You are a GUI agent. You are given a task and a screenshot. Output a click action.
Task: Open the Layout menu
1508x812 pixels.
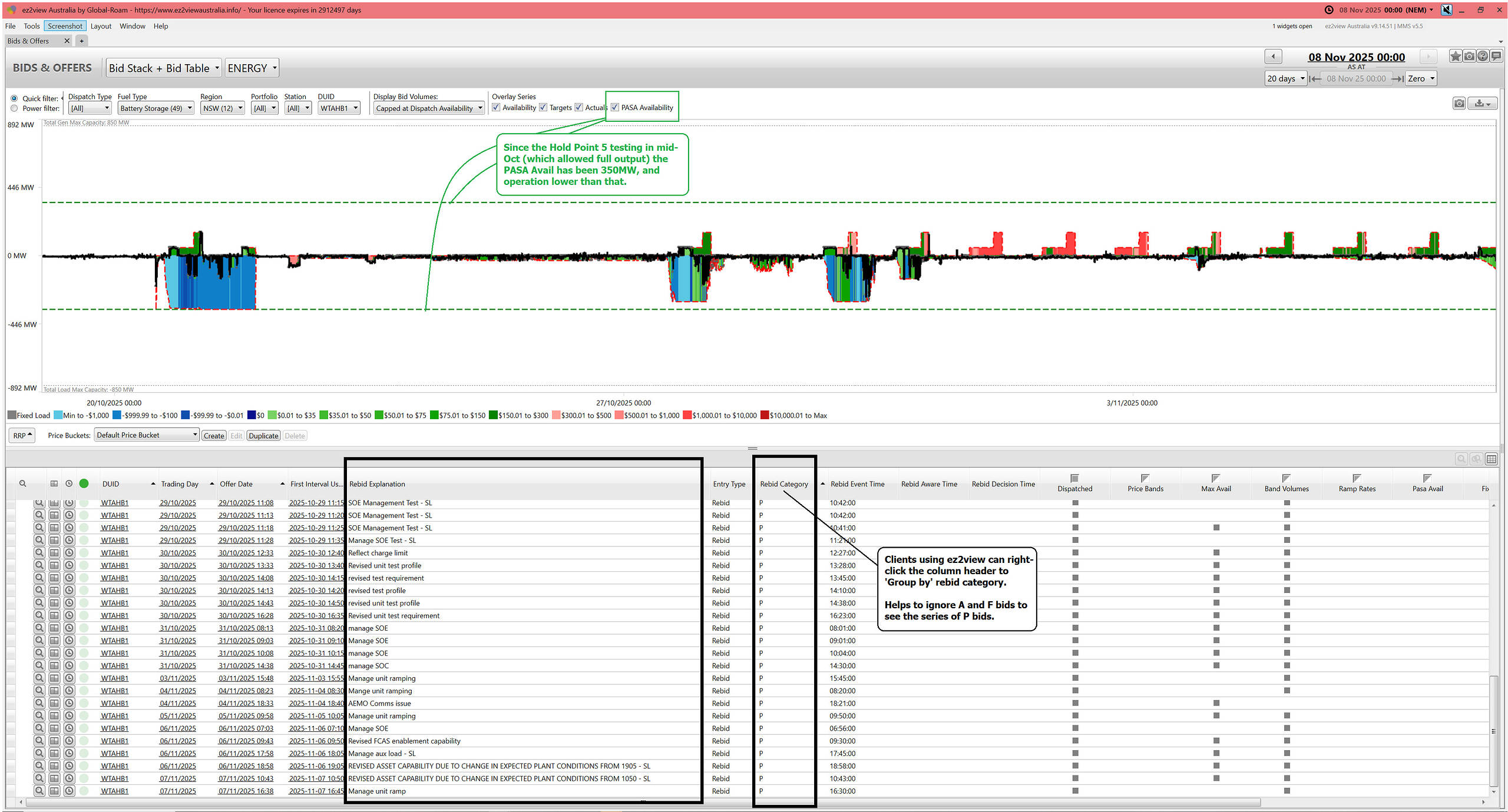(101, 26)
